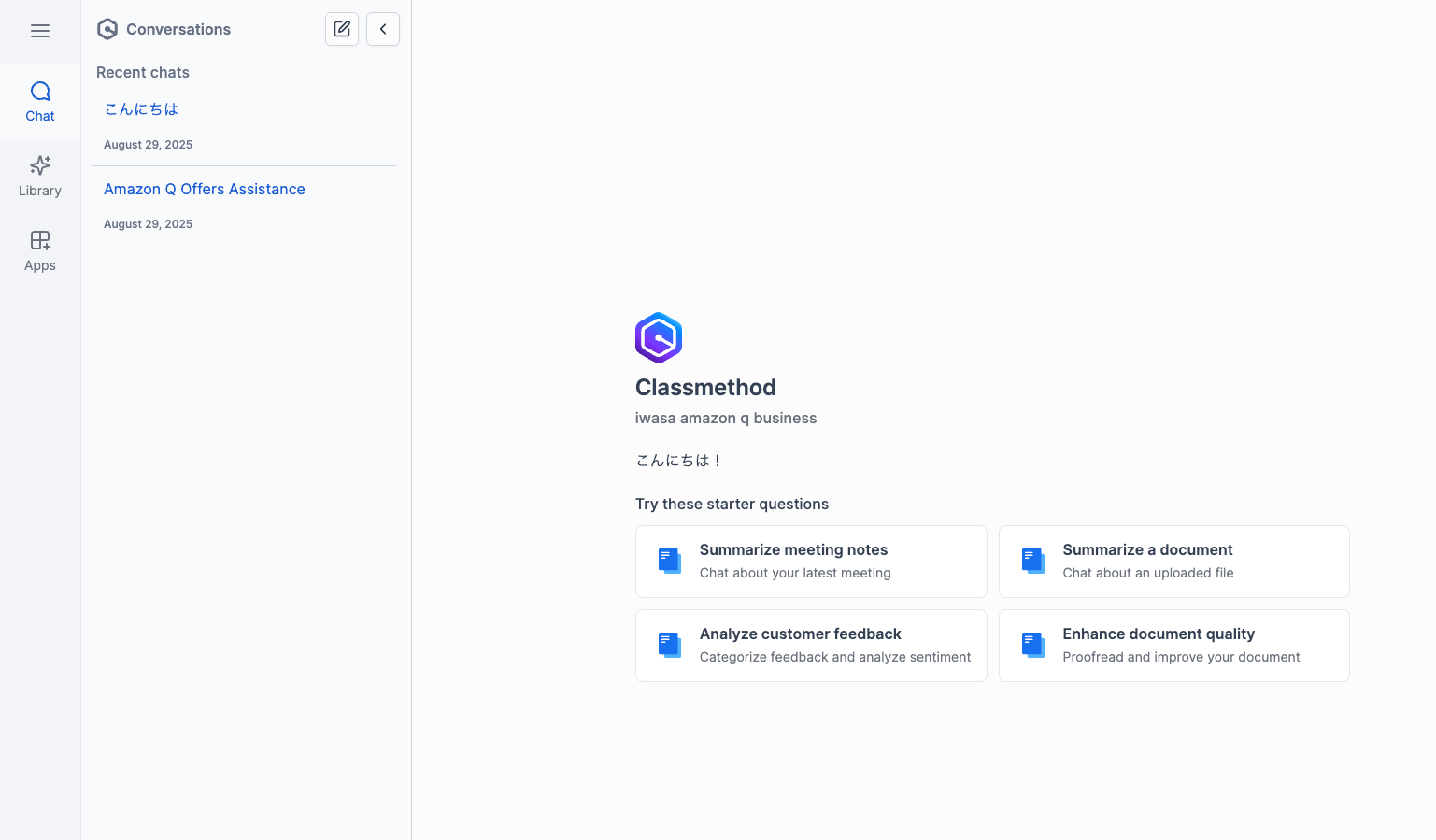Click 'Try these starter questions' label

click(x=732, y=504)
